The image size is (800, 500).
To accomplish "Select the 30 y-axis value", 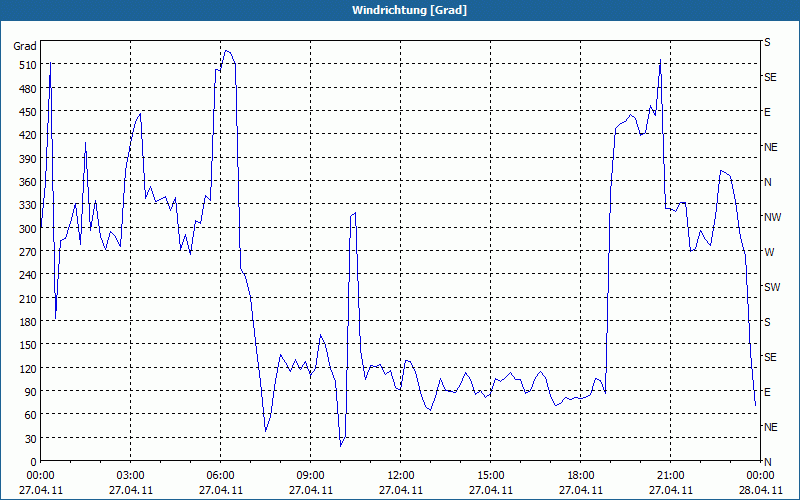I will [x=31, y=439].
